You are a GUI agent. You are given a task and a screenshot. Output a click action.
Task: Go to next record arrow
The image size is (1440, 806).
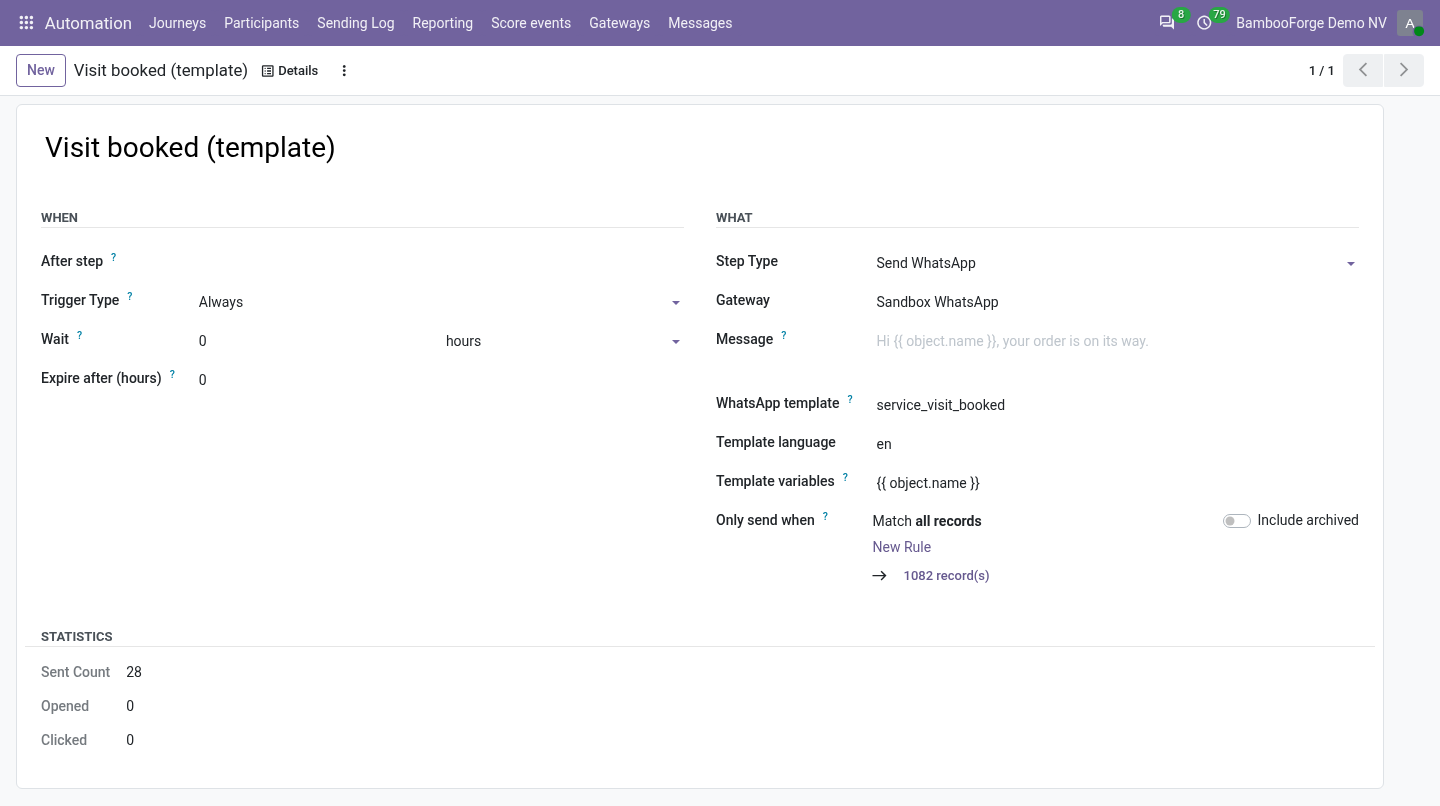(1404, 70)
